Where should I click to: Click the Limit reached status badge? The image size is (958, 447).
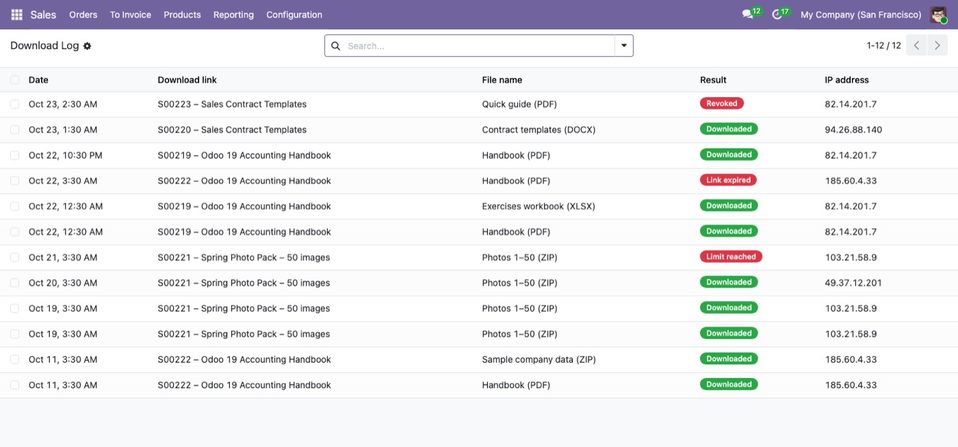point(731,257)
